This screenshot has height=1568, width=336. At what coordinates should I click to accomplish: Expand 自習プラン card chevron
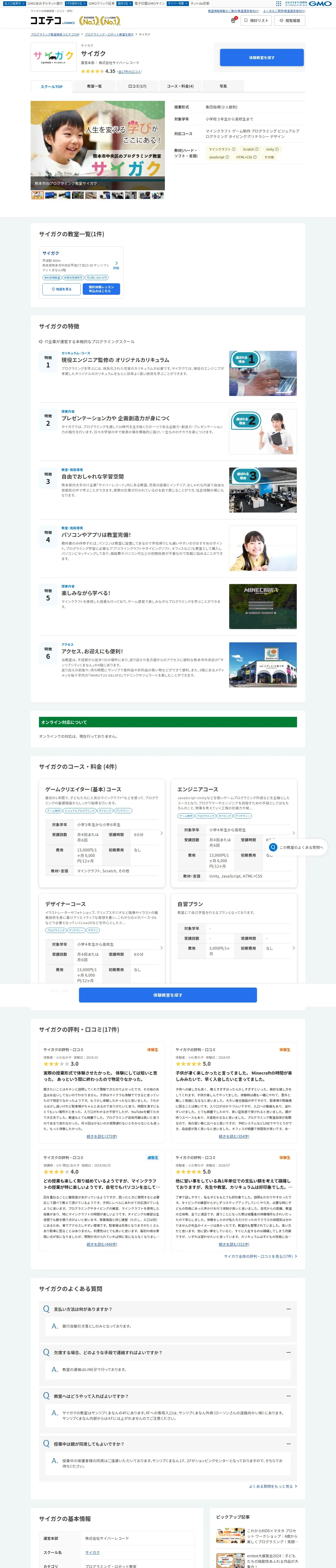coord(293,948)
